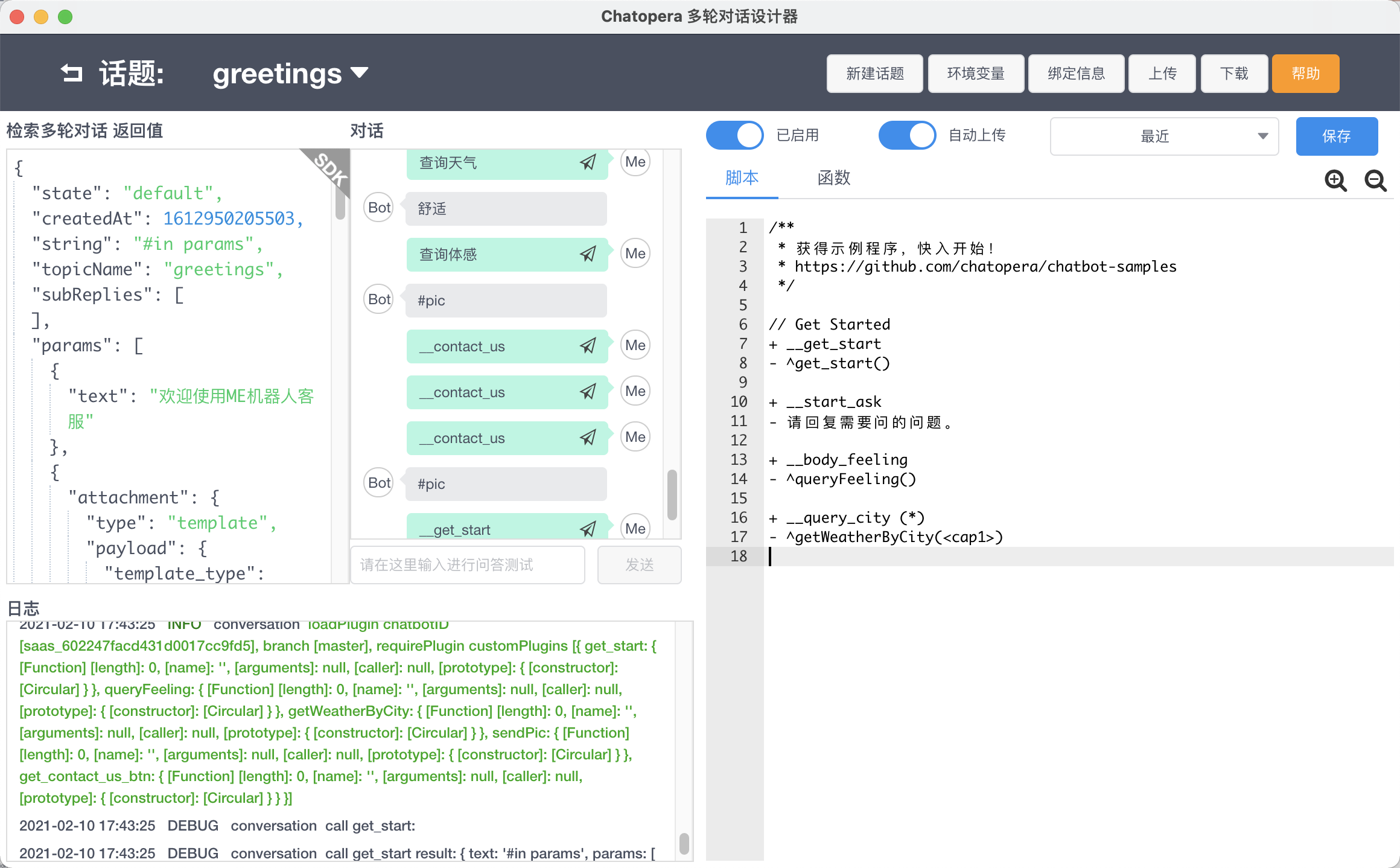Click the log panel scrollbar thumb
The width and height of the screenshot is (1400, 868).
pyautogui.click(x=684, y=843)
